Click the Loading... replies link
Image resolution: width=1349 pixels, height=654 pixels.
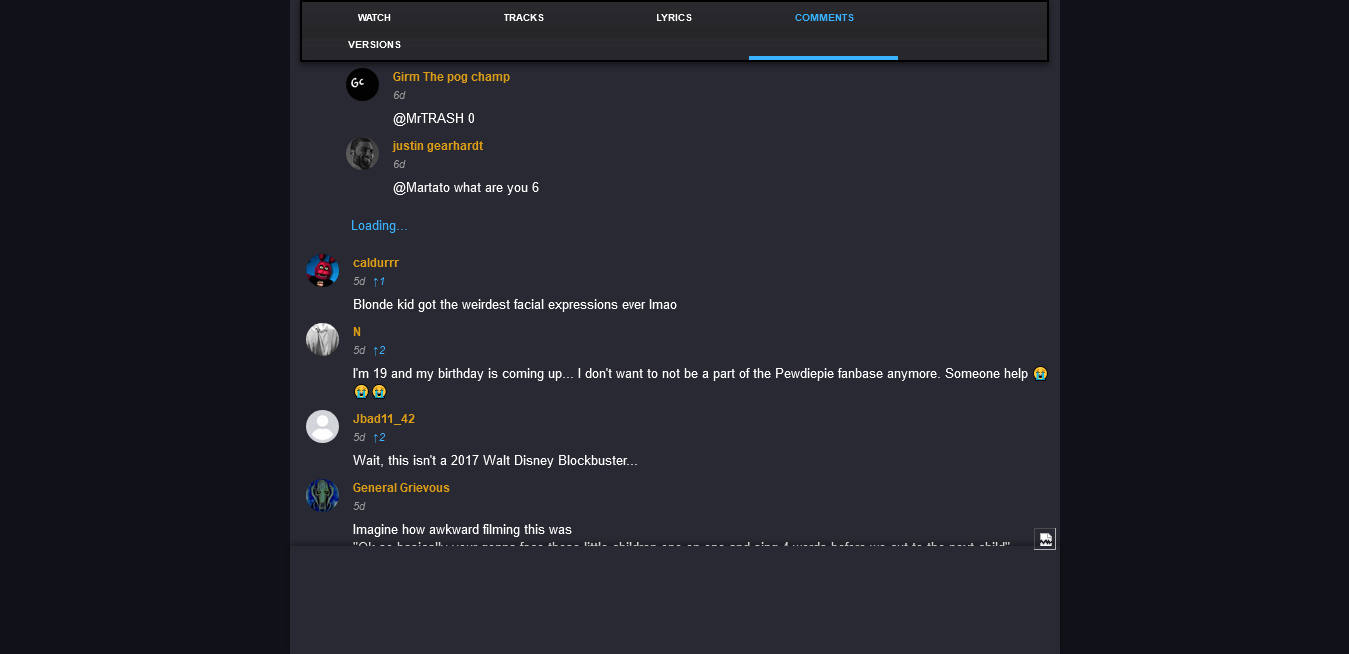379,226
